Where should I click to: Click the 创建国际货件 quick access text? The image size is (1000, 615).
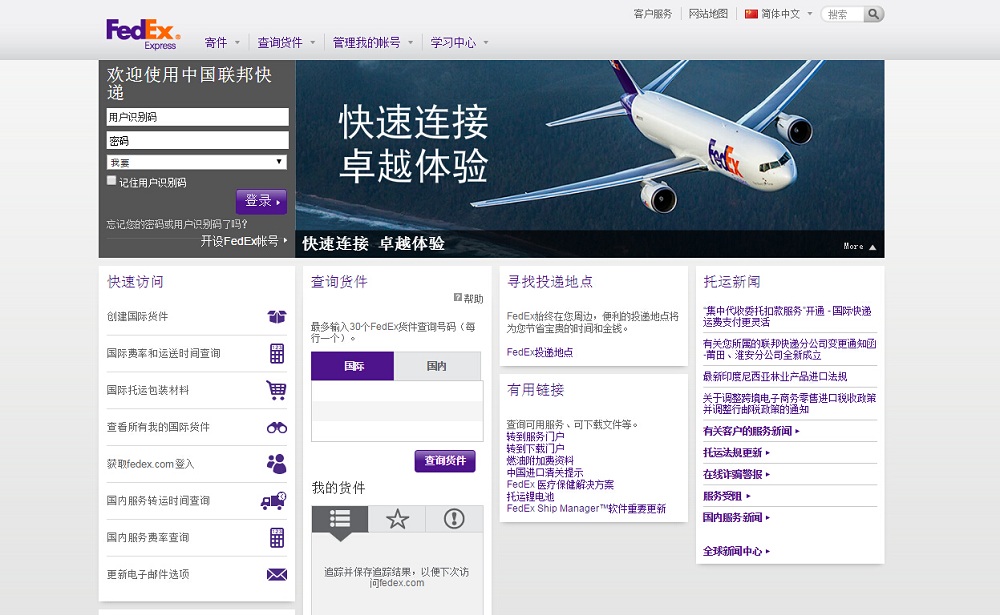(x=138, y=316)
